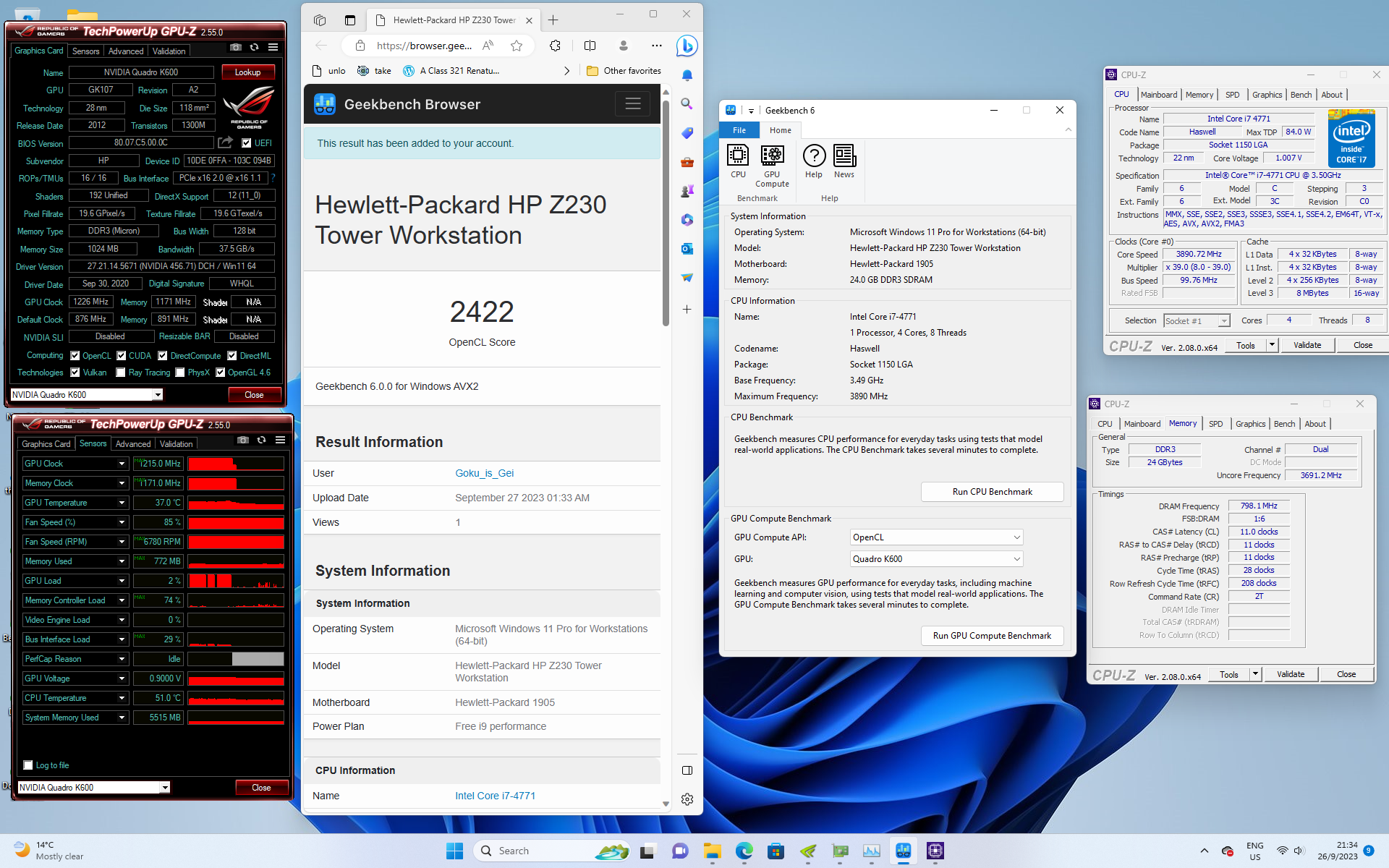Click PerfCap Reason gray graph bar
The width and height of the screenshot is (1389, 868).
click(258, 659)
